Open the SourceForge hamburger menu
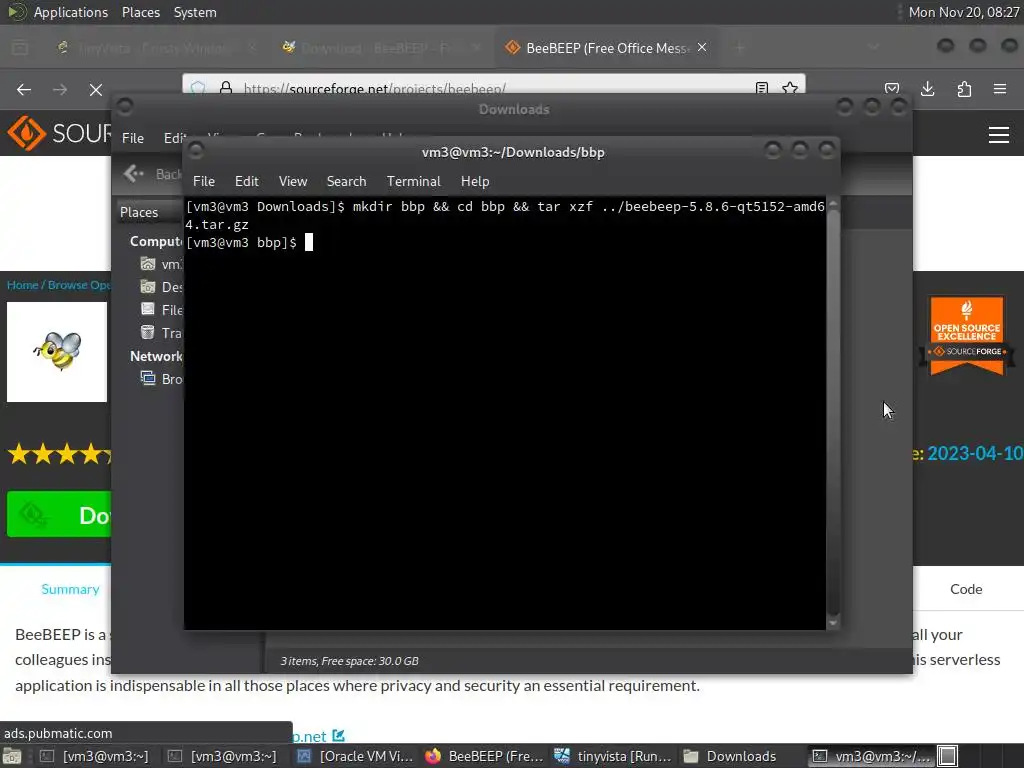 tap(999, 135)
